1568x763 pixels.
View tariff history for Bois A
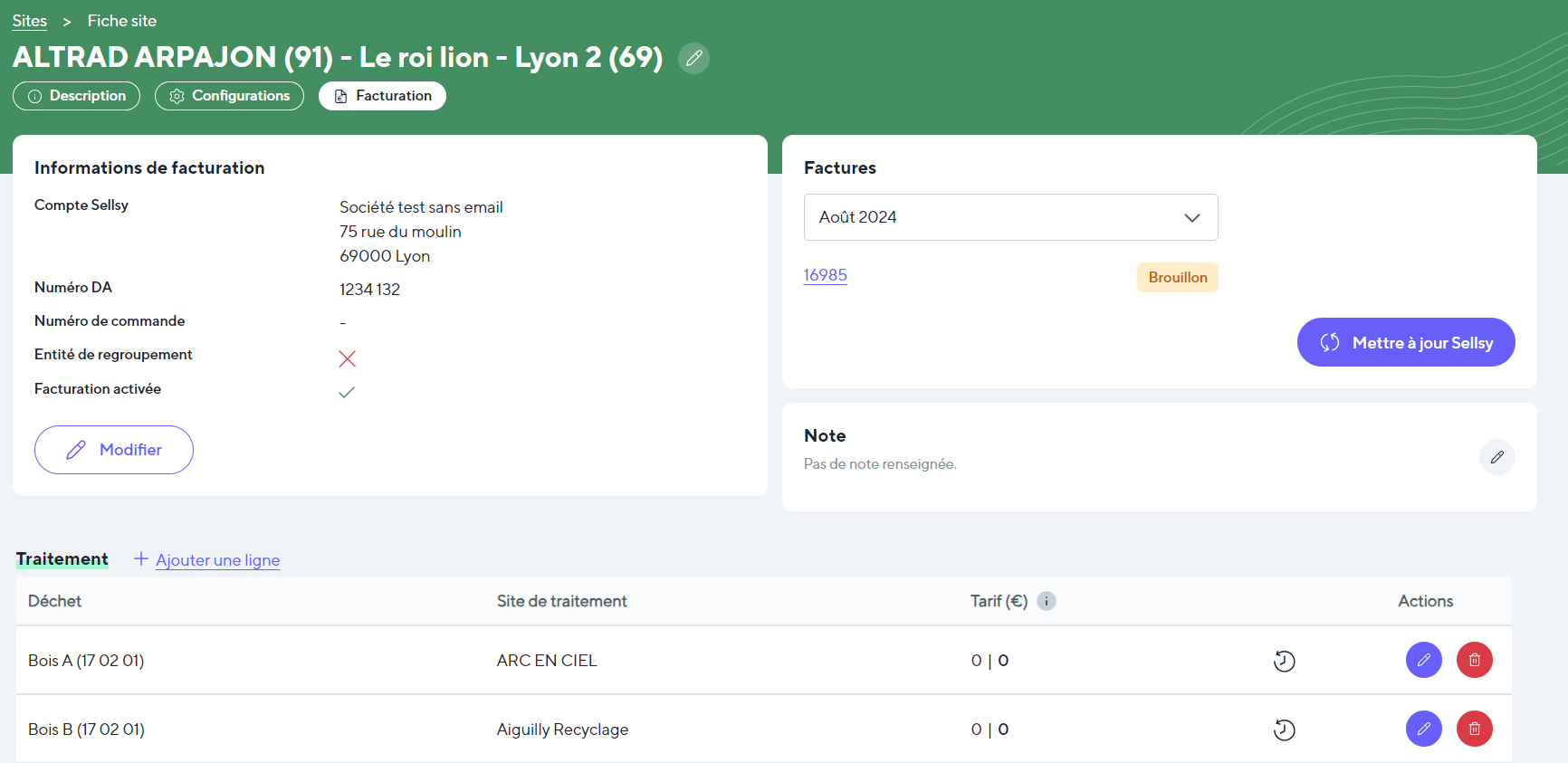pos(1284,662)
